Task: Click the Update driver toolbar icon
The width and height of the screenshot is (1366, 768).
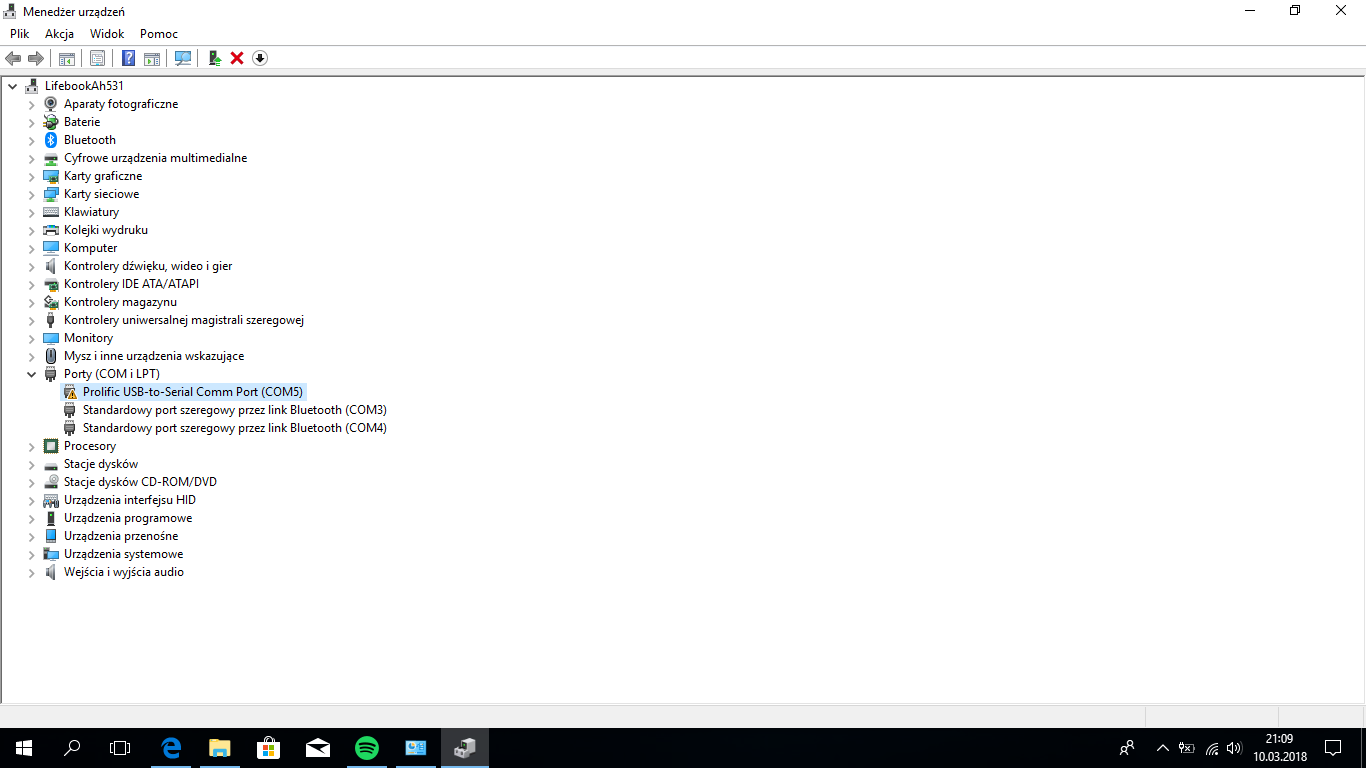Action: point(214,58)
